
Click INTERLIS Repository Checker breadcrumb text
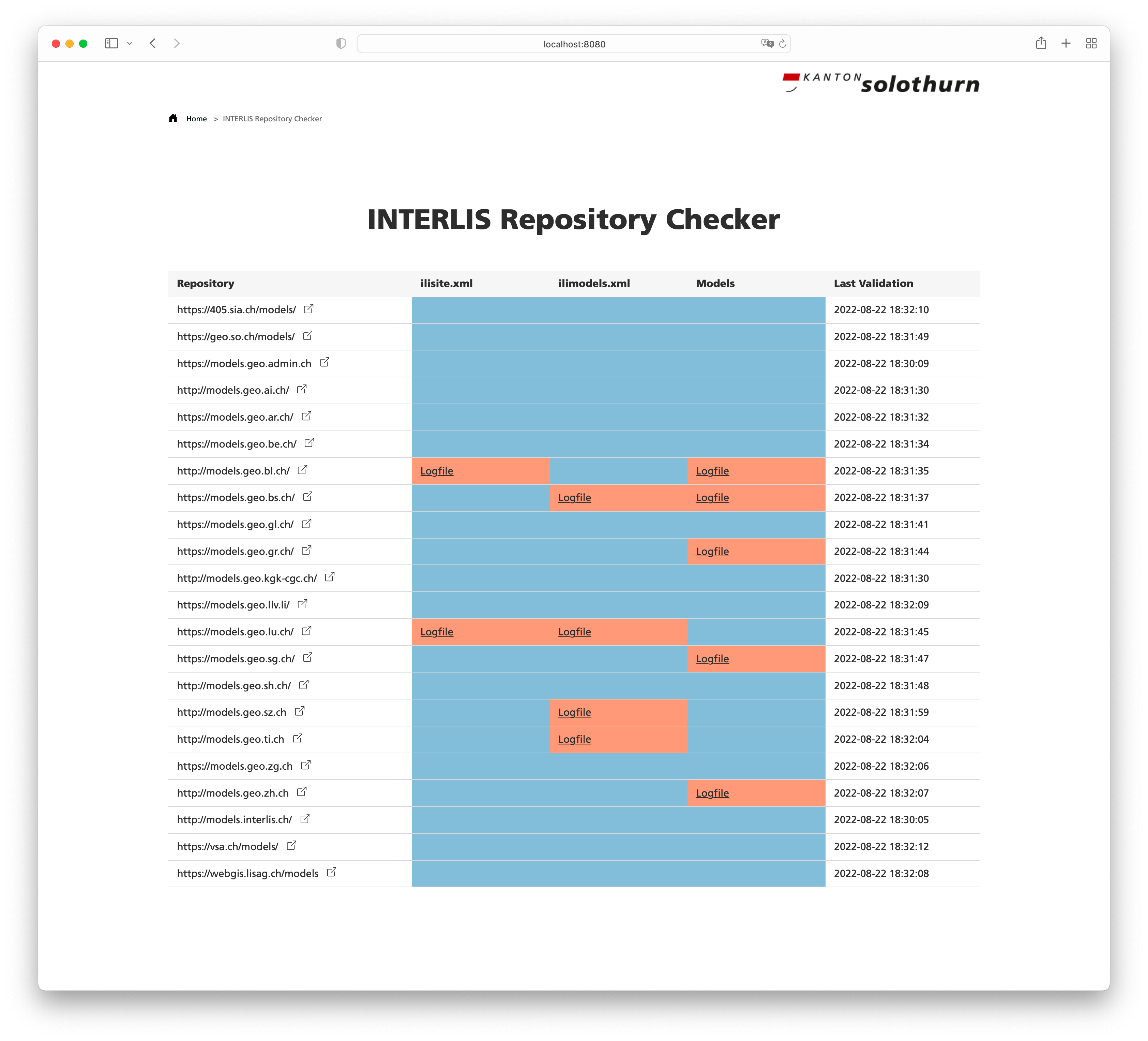pos(272,119)
